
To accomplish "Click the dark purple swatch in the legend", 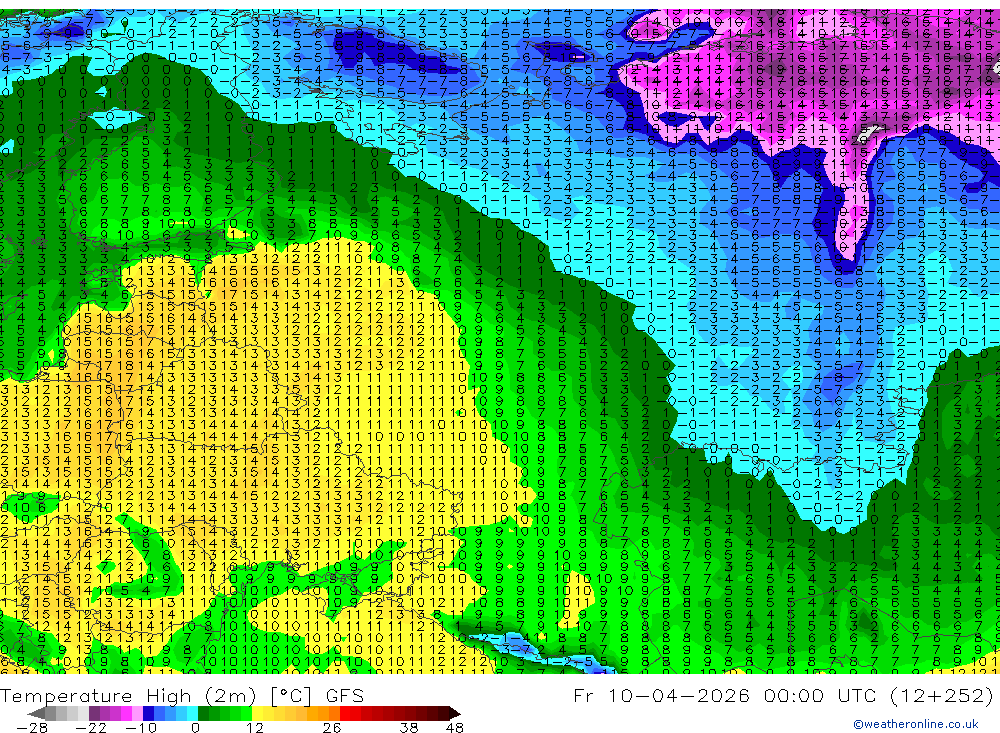I will click(x=94, y=714).
